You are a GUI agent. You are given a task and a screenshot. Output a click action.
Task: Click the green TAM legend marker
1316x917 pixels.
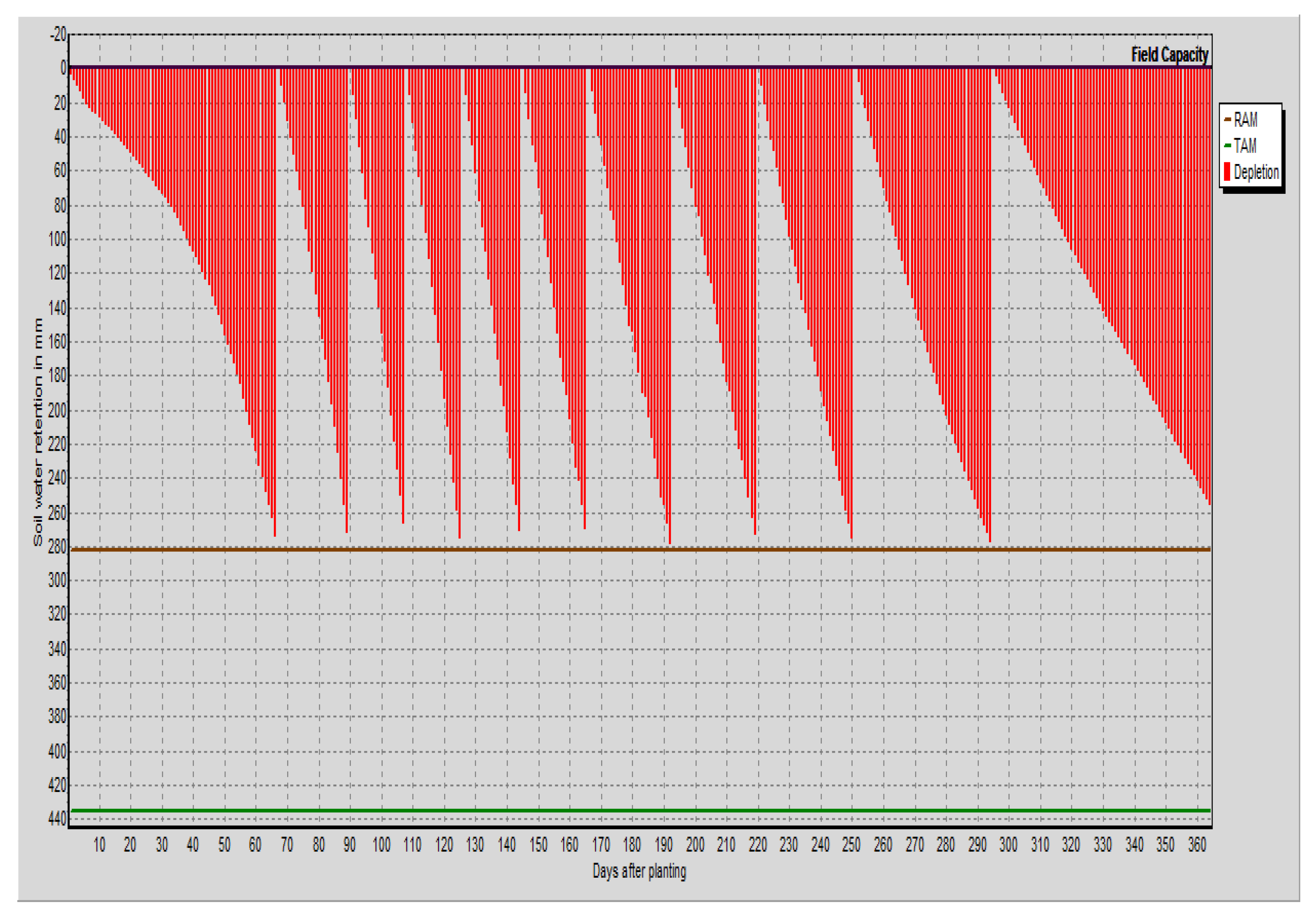[x=1227, y=145]
